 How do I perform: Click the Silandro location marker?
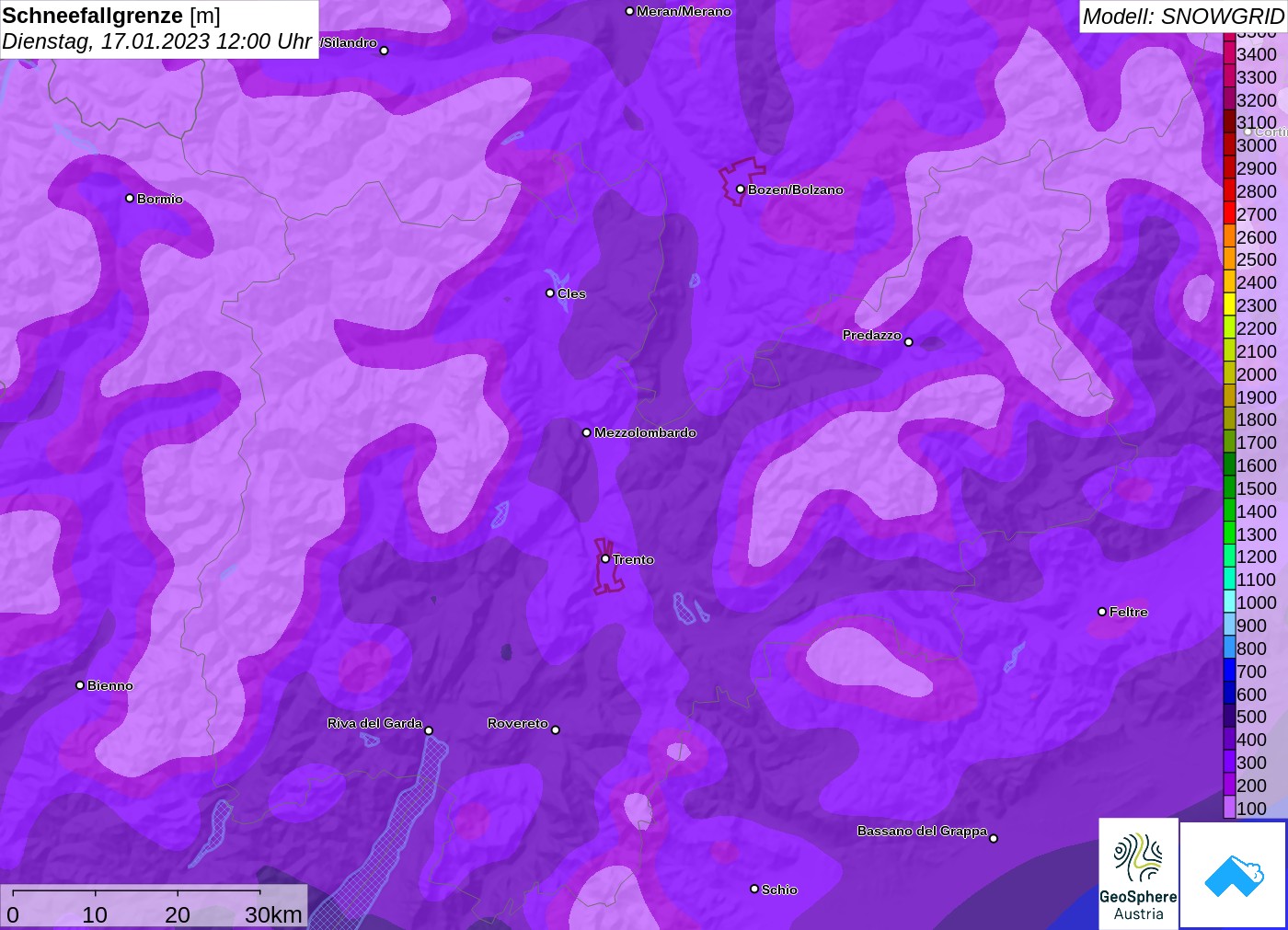(385, 51)
